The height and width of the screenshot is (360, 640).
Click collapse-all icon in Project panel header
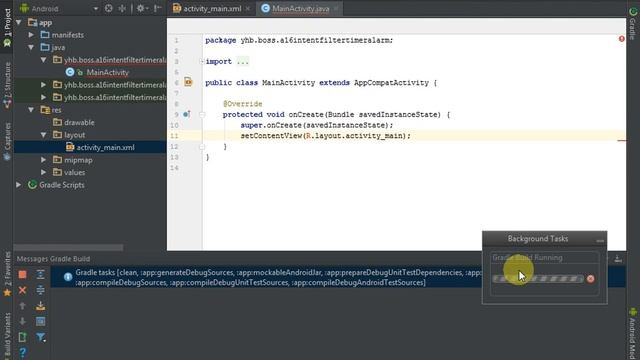click(122, 8)
